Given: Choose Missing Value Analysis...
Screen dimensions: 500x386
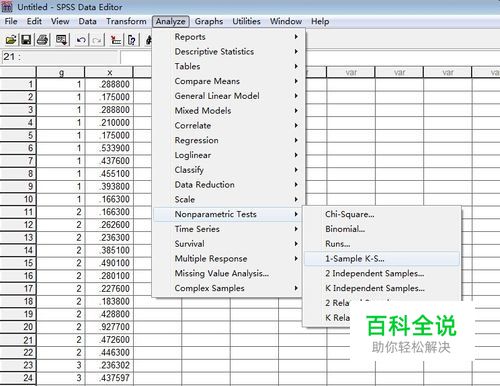Looking at the screenshot, I should coord(228,273).
